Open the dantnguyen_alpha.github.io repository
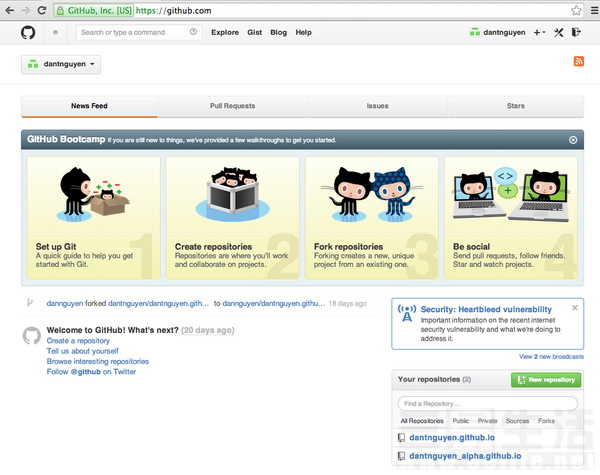Viewport: 600px width, 475px height. [465, 456]
